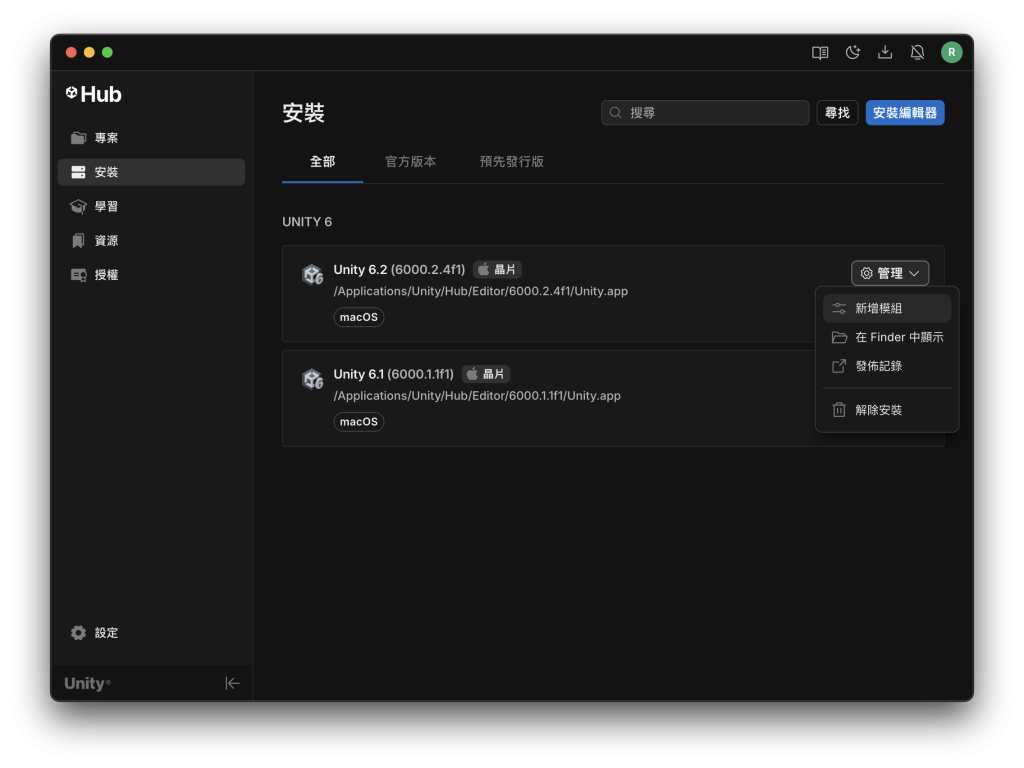Switch to the 全部 tab

pos(323,161)
